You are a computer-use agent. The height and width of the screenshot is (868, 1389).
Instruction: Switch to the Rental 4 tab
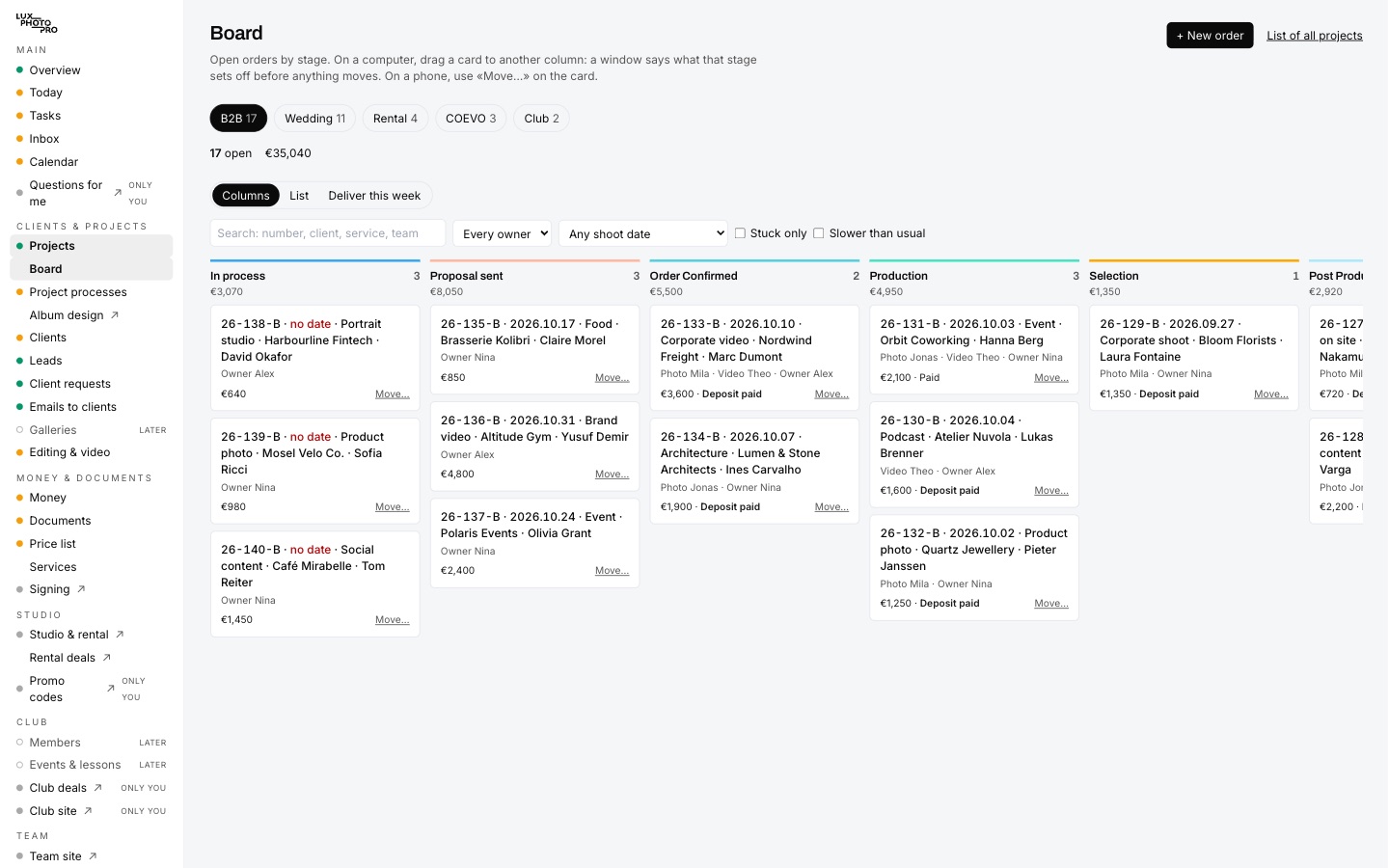point(395,119)
